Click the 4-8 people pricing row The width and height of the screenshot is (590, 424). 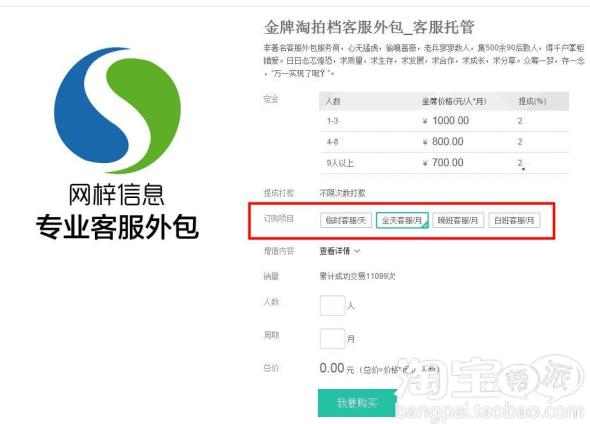click(444, 142)
